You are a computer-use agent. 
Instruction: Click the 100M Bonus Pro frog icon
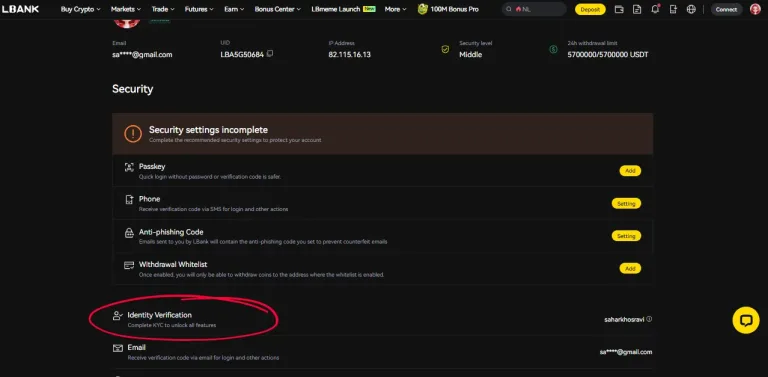[x=422, y=9]
